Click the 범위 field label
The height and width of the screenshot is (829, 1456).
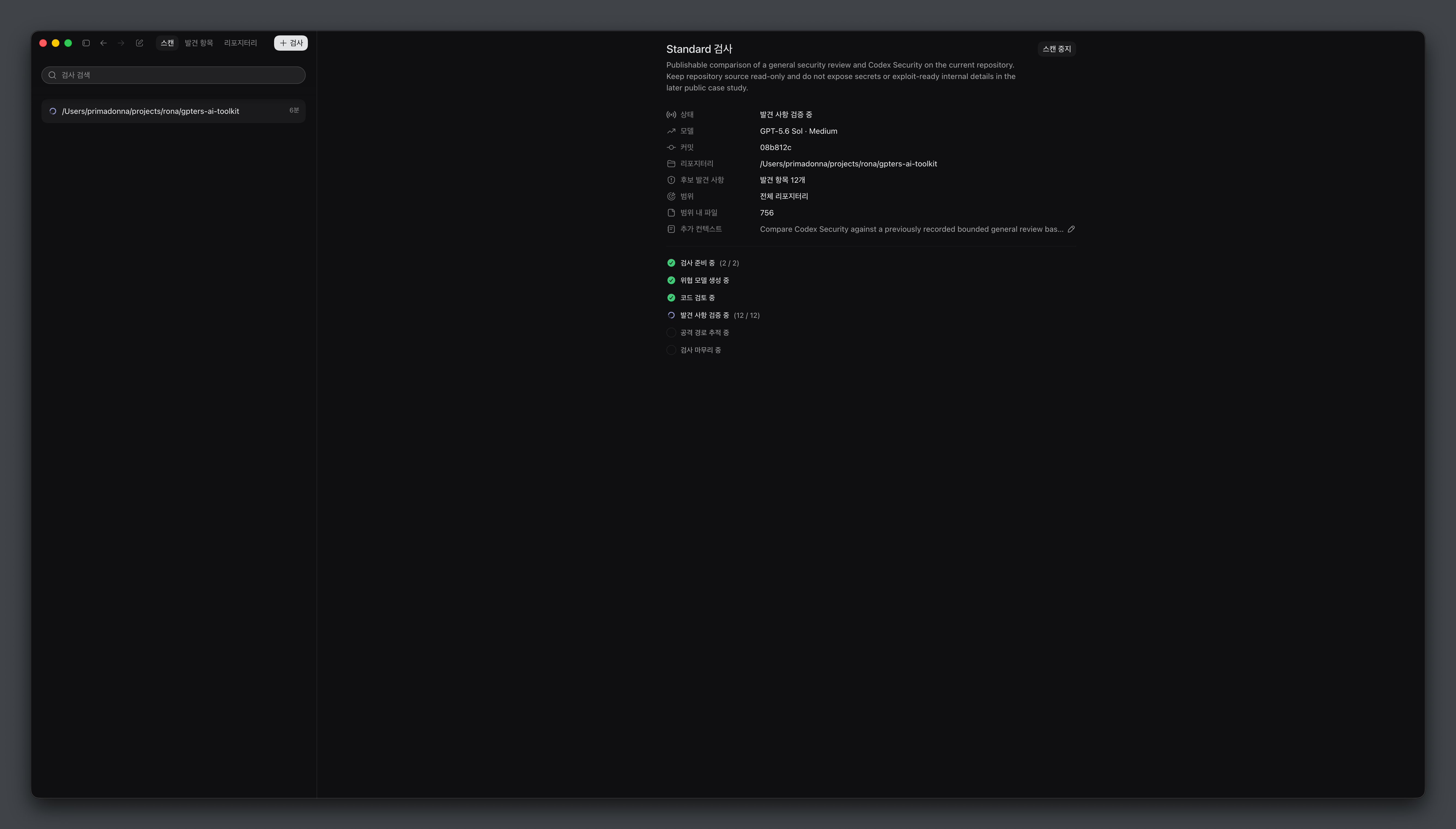[687, 196]
